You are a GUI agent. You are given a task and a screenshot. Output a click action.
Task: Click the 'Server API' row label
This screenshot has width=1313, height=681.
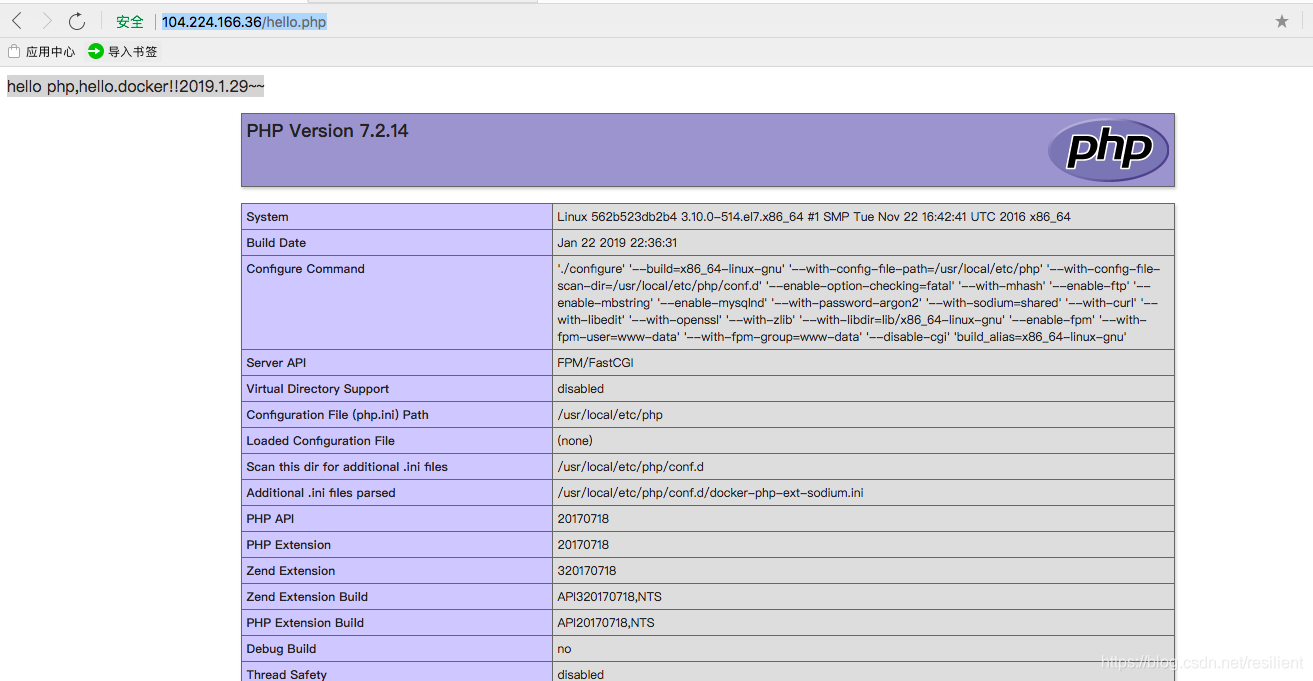[x=276, y=363]
